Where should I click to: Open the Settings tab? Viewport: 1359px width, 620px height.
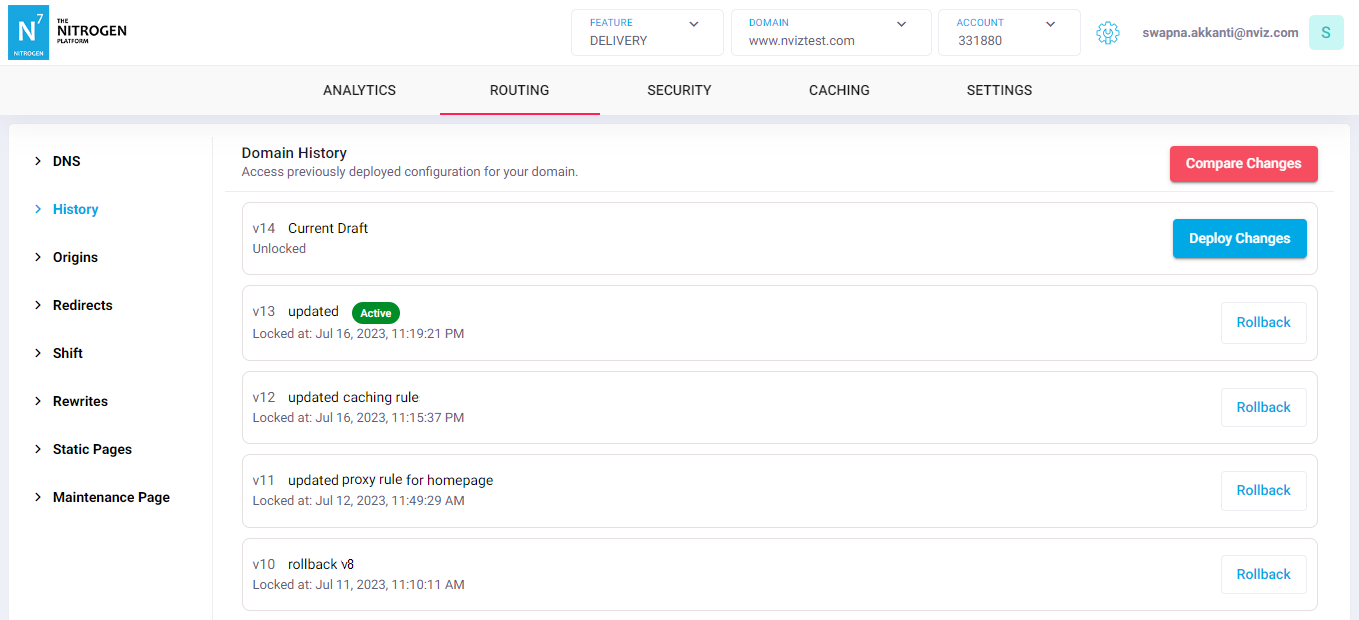(x=999, y=90)
